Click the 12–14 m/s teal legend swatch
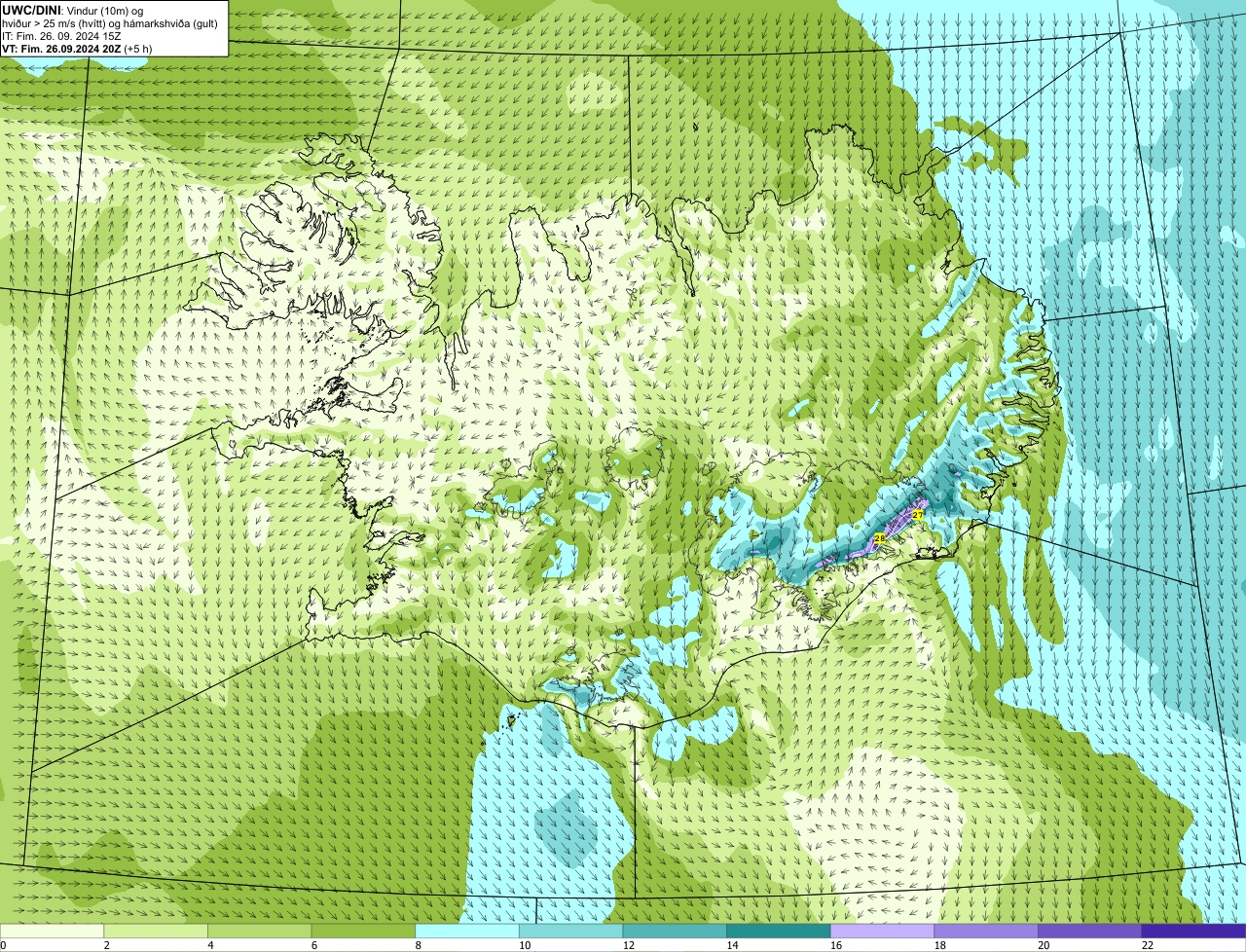The height and width of the screenshot is (952, 1246). (x=675, y=931)
